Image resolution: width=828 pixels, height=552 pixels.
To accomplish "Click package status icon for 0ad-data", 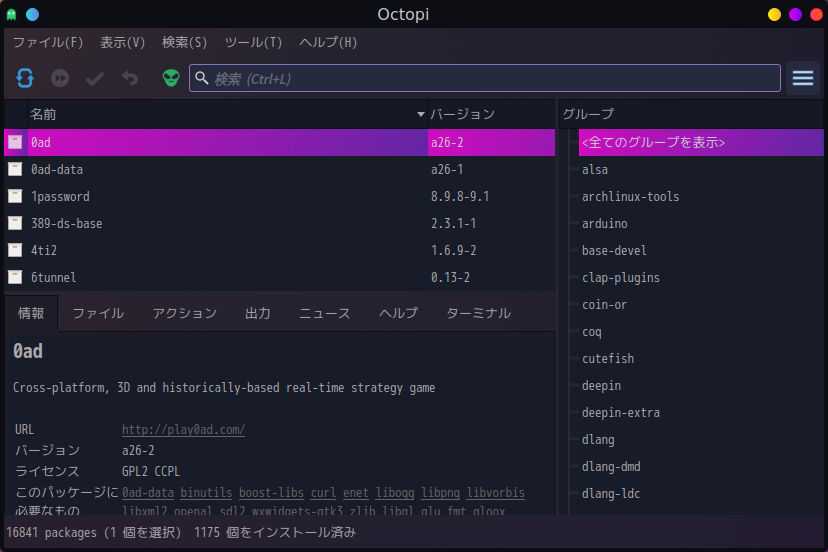I will (x=15, y=169).
